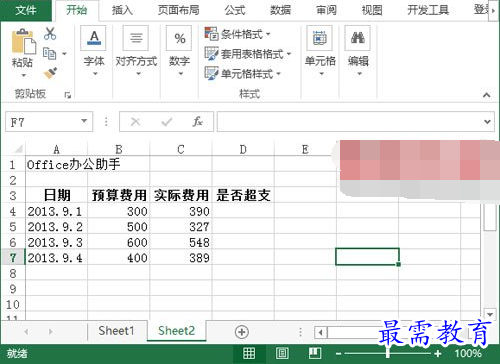Click the formula bar confirm checkmark icon
Screen dimensions: 500x364
[166, 122]
